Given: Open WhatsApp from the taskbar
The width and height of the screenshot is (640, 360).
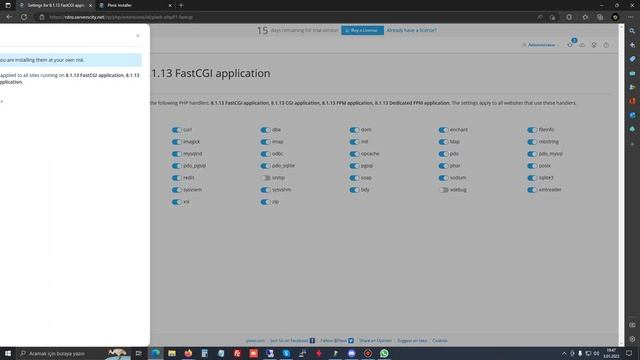Looking at the screenshot, I should pyautogui.click(x=384, y=353).
